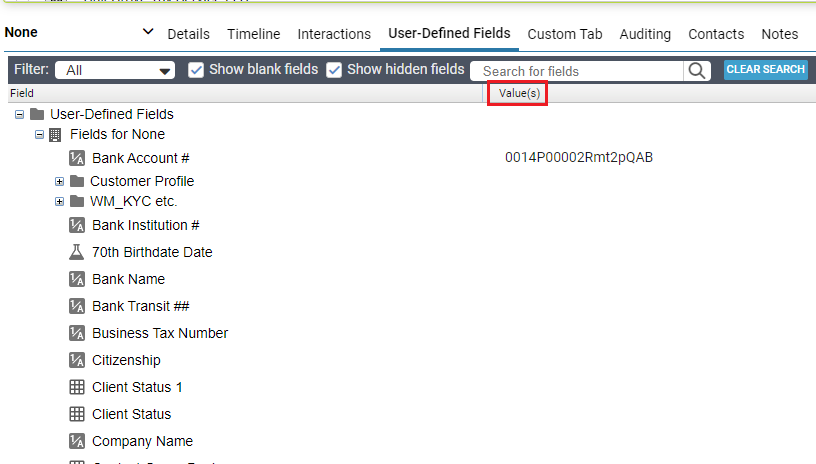Viewport: 816px width, 464px height.
Task: Open the Notes tab
Action: tap(780, 34)
